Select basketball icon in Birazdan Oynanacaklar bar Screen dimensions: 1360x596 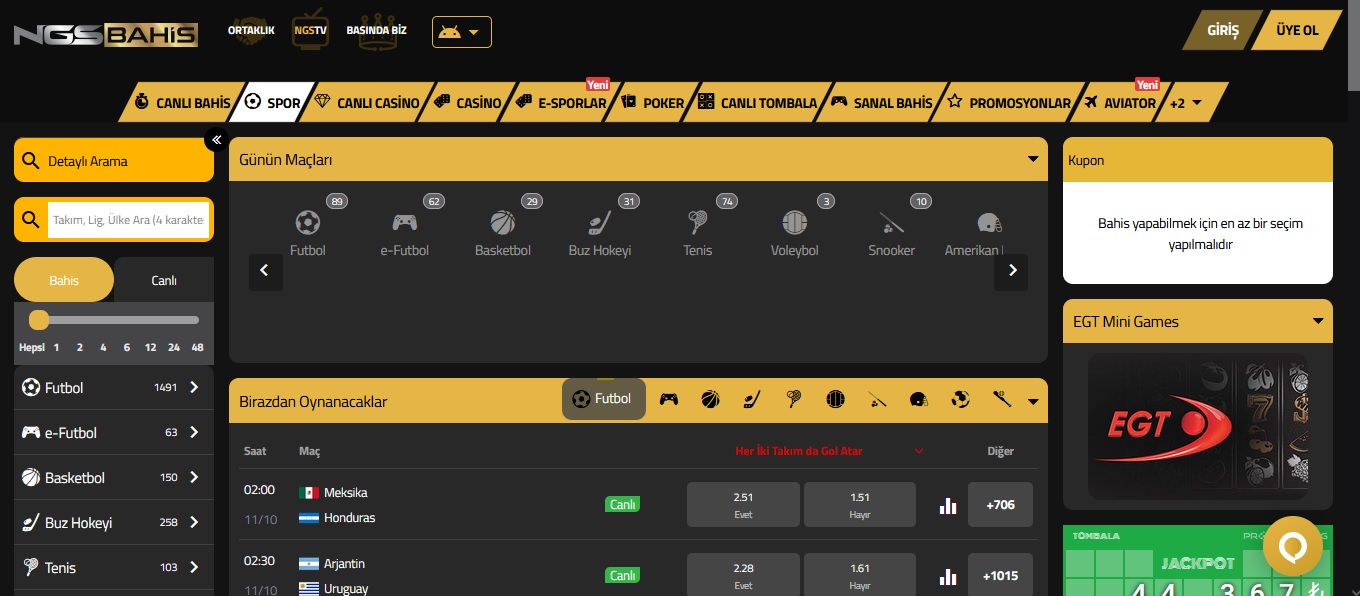pyautogui.click(x=710, y=399)
